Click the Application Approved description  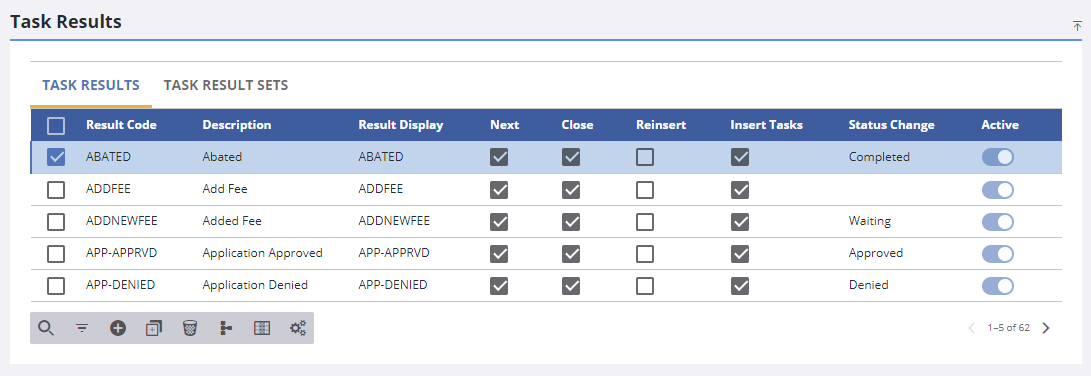click(x=262, y=253)
